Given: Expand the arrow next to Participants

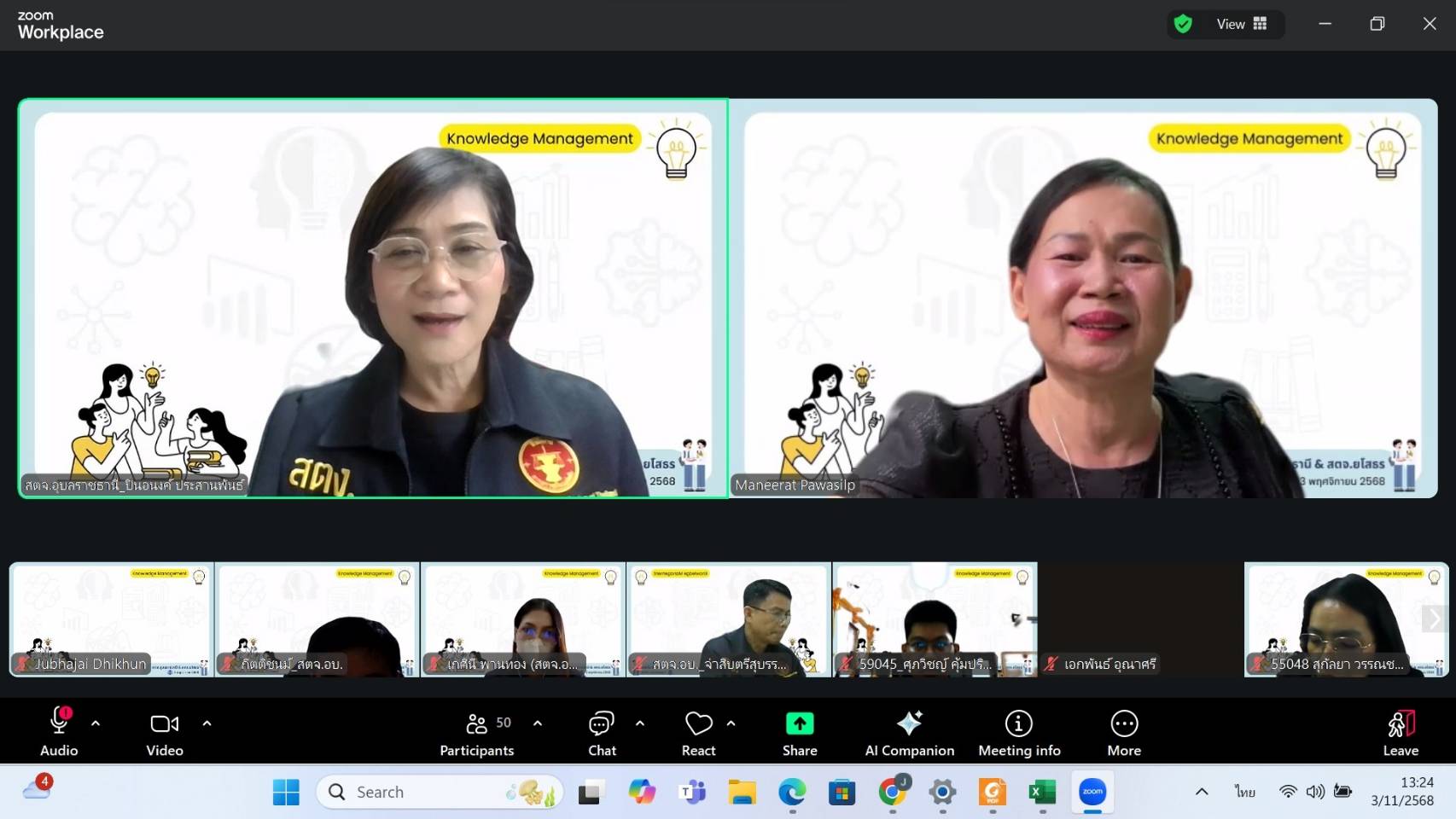Looking at the screenshot, I should tap(538, 723).
